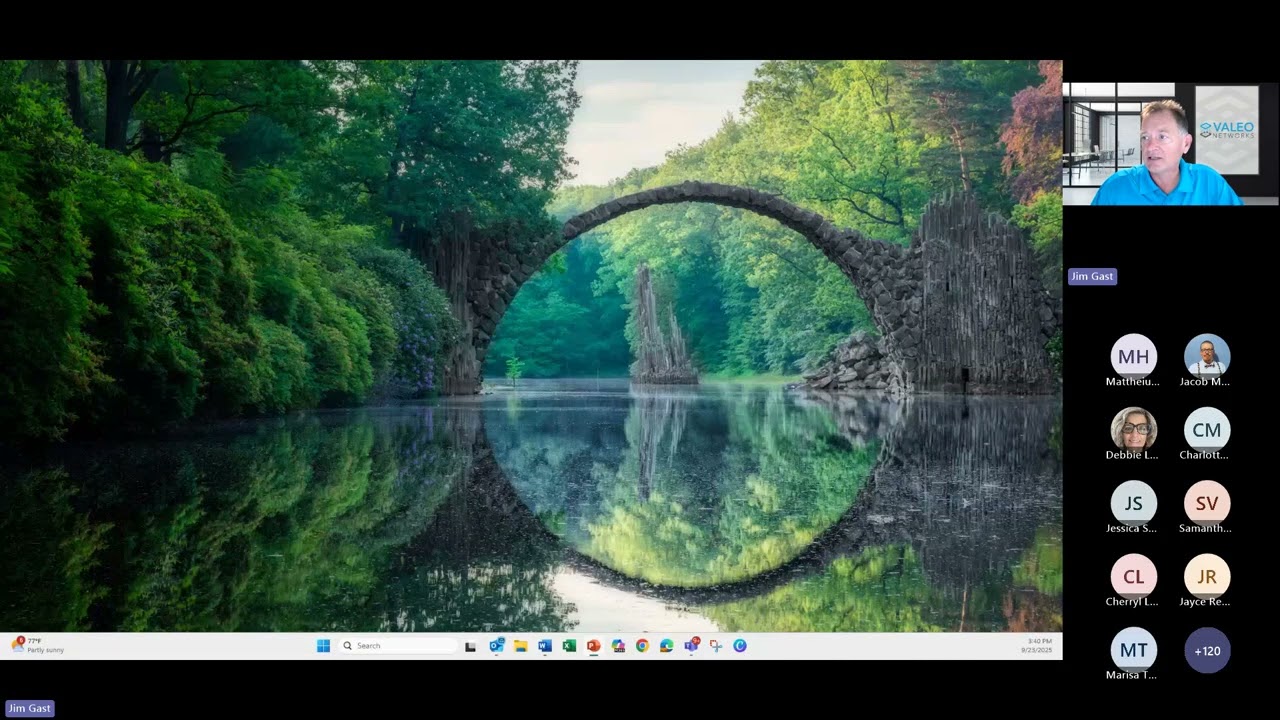Screen dimensions: 1280x720
Task: Open the weather widget showing 77°F
Action: tap(38, 645)
